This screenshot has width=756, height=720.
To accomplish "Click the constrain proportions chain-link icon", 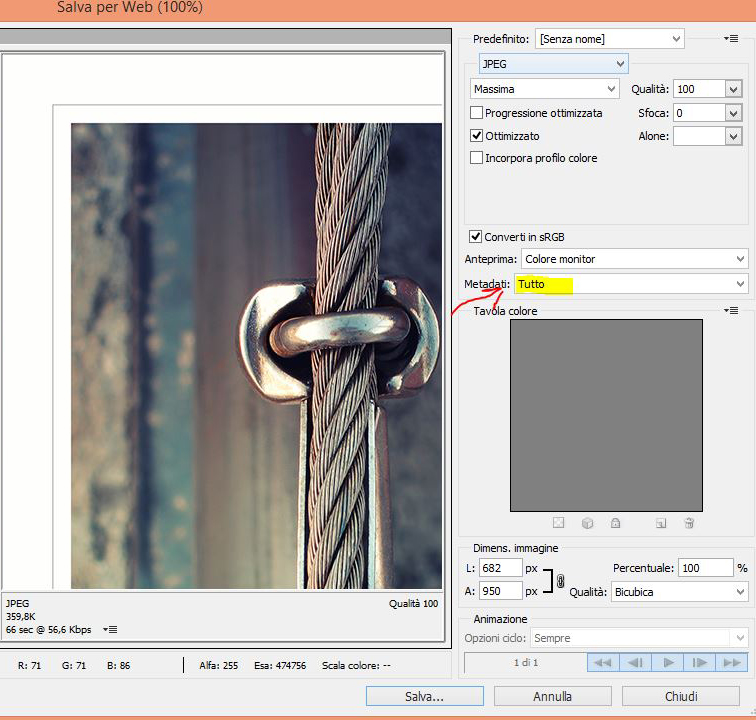I will 560,580.
